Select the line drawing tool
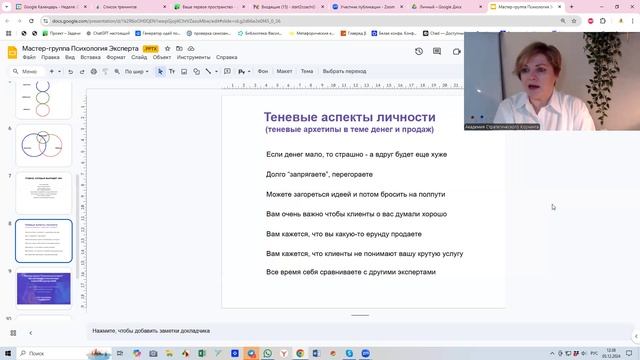 [x=208, y=71]
